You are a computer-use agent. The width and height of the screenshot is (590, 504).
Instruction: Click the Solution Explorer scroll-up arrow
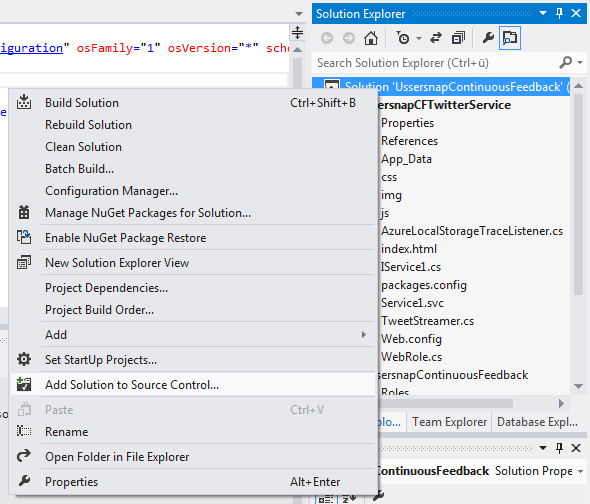point(579,86)
